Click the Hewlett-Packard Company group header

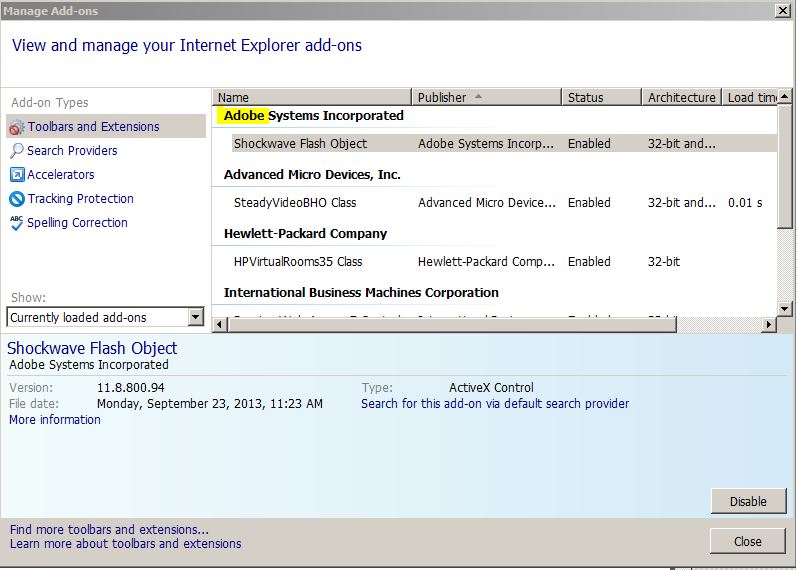[x=305, y=233]
